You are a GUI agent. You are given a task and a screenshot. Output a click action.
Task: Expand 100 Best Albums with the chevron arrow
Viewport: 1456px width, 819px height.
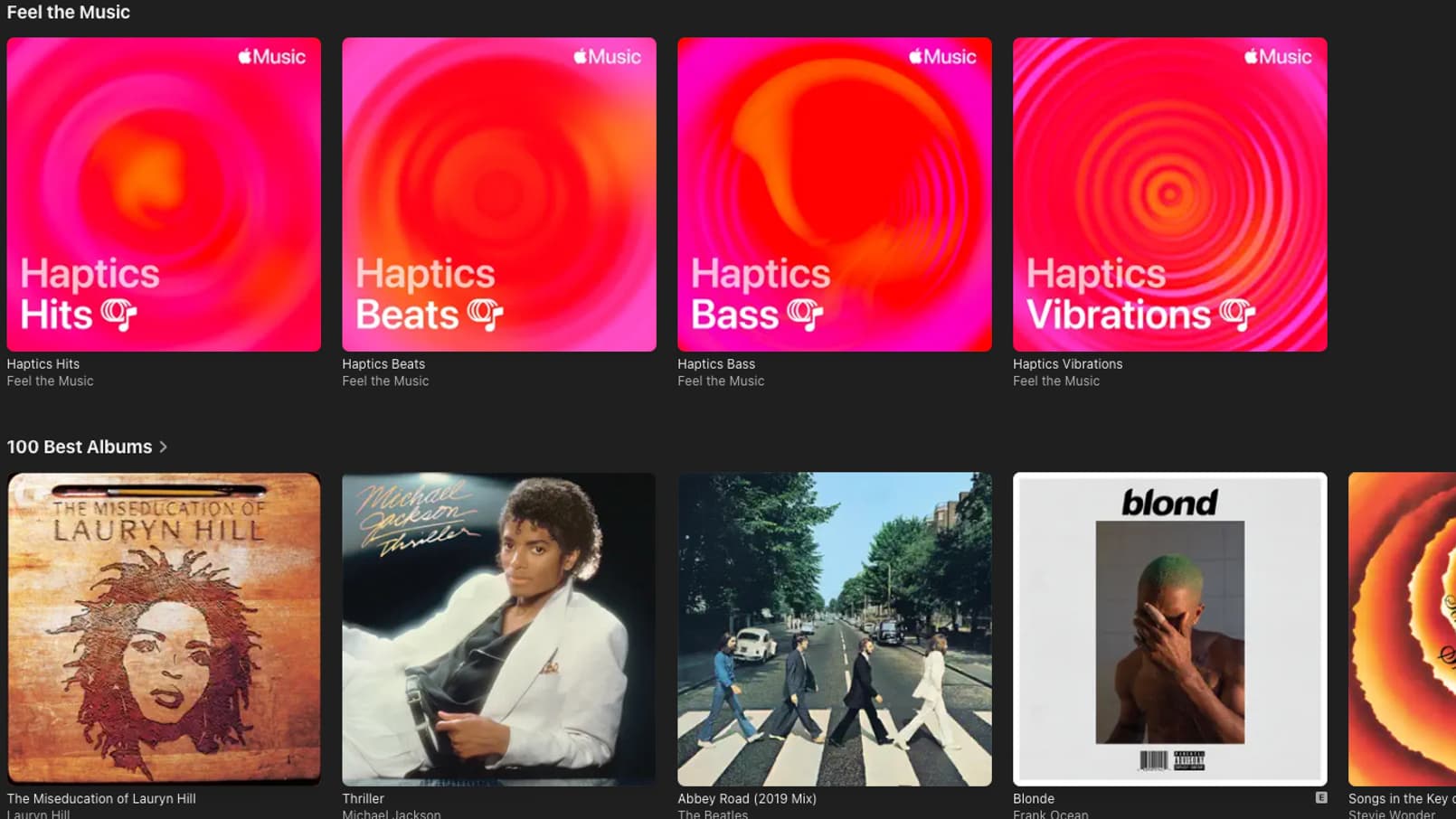point(164,447)
